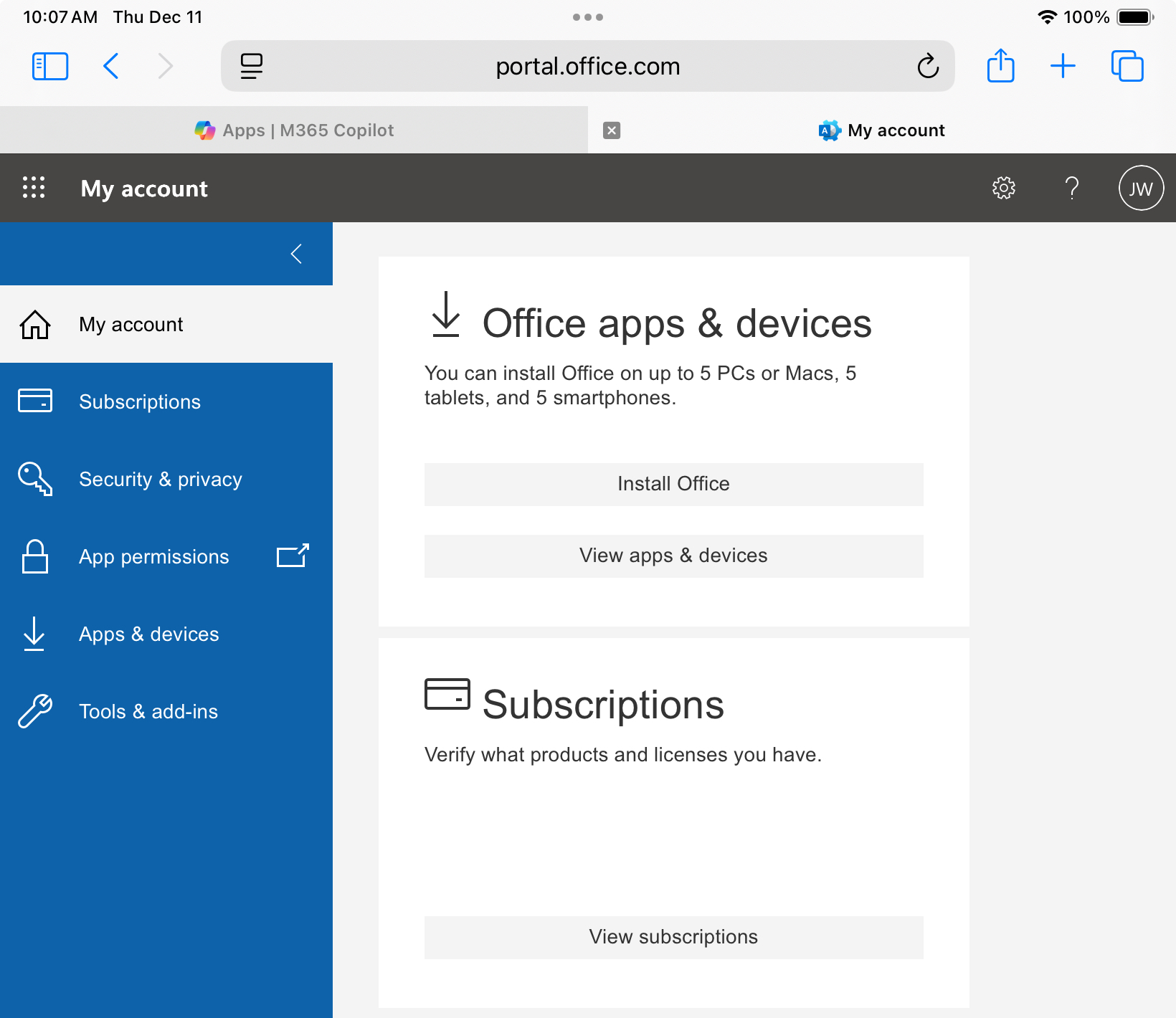Image resolution: width=1176 pixels, height=1018 pixels.
Task: Click View subscriptions
Action: tap(673, 936)
